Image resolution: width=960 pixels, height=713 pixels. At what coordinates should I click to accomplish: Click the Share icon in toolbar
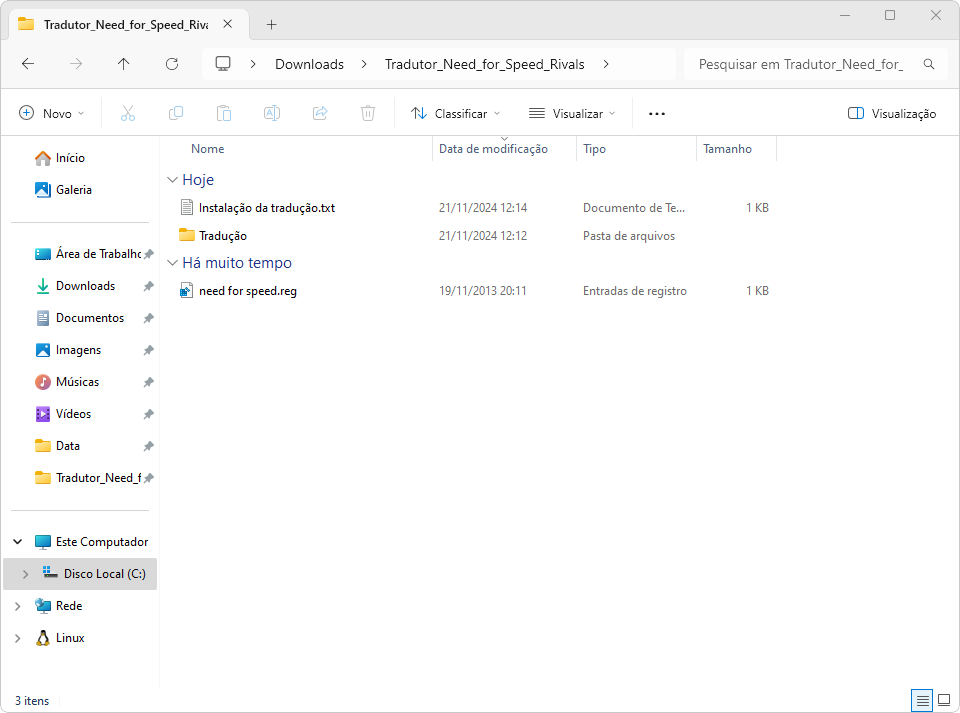click(320, 113)
